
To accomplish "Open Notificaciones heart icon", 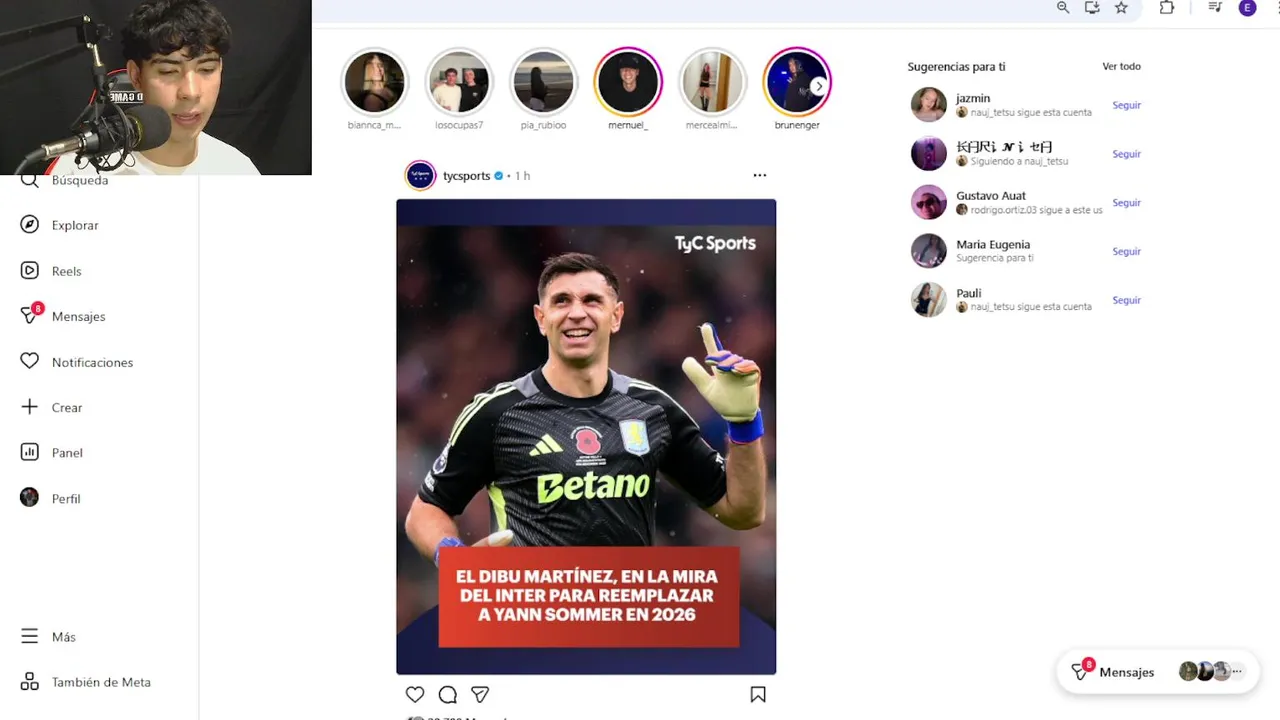I will tap(30, 362).
